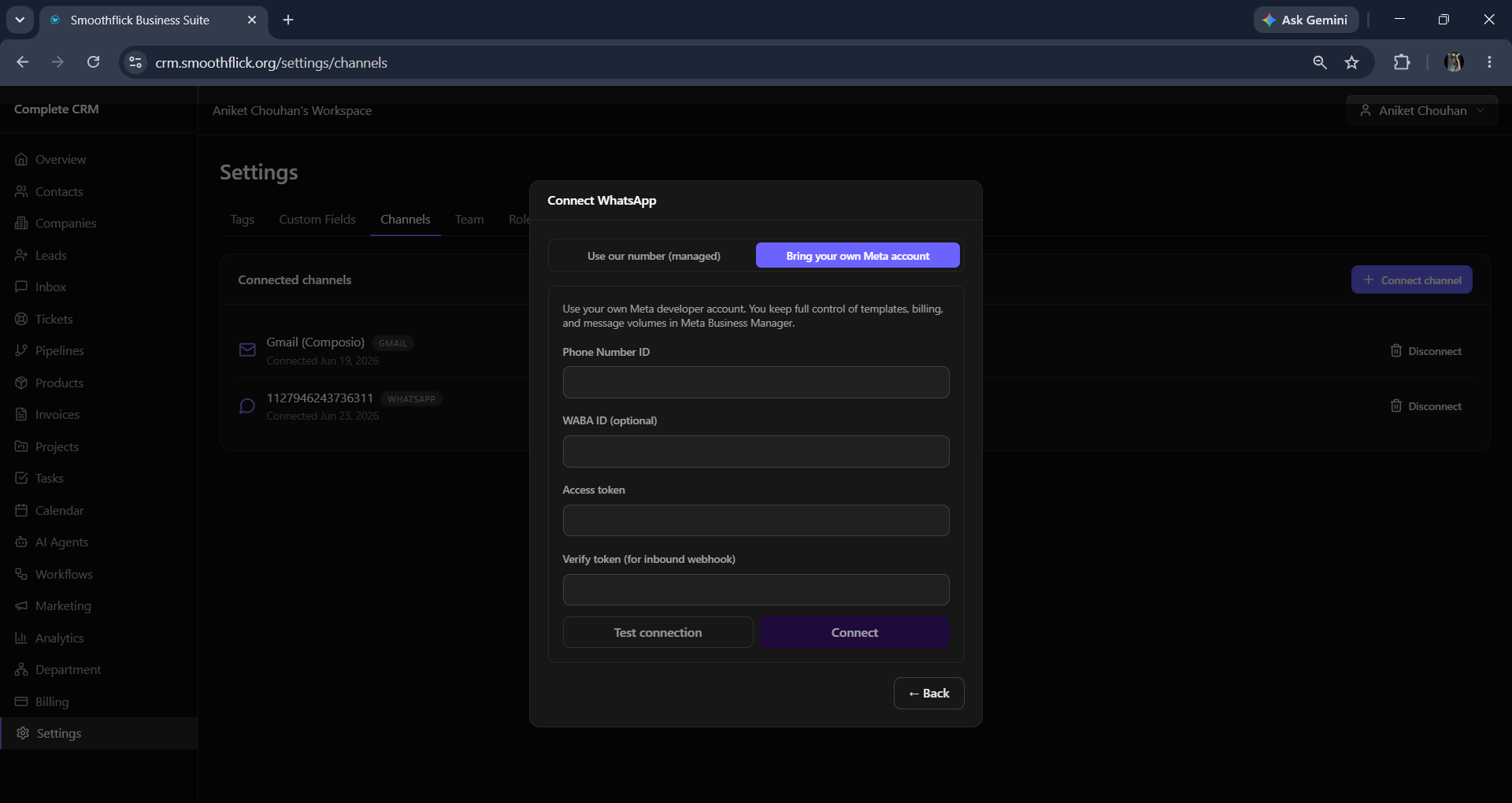1512x803 pixels.
Task: Switch to the Tags settings tab
Action: tap(242, 220)
